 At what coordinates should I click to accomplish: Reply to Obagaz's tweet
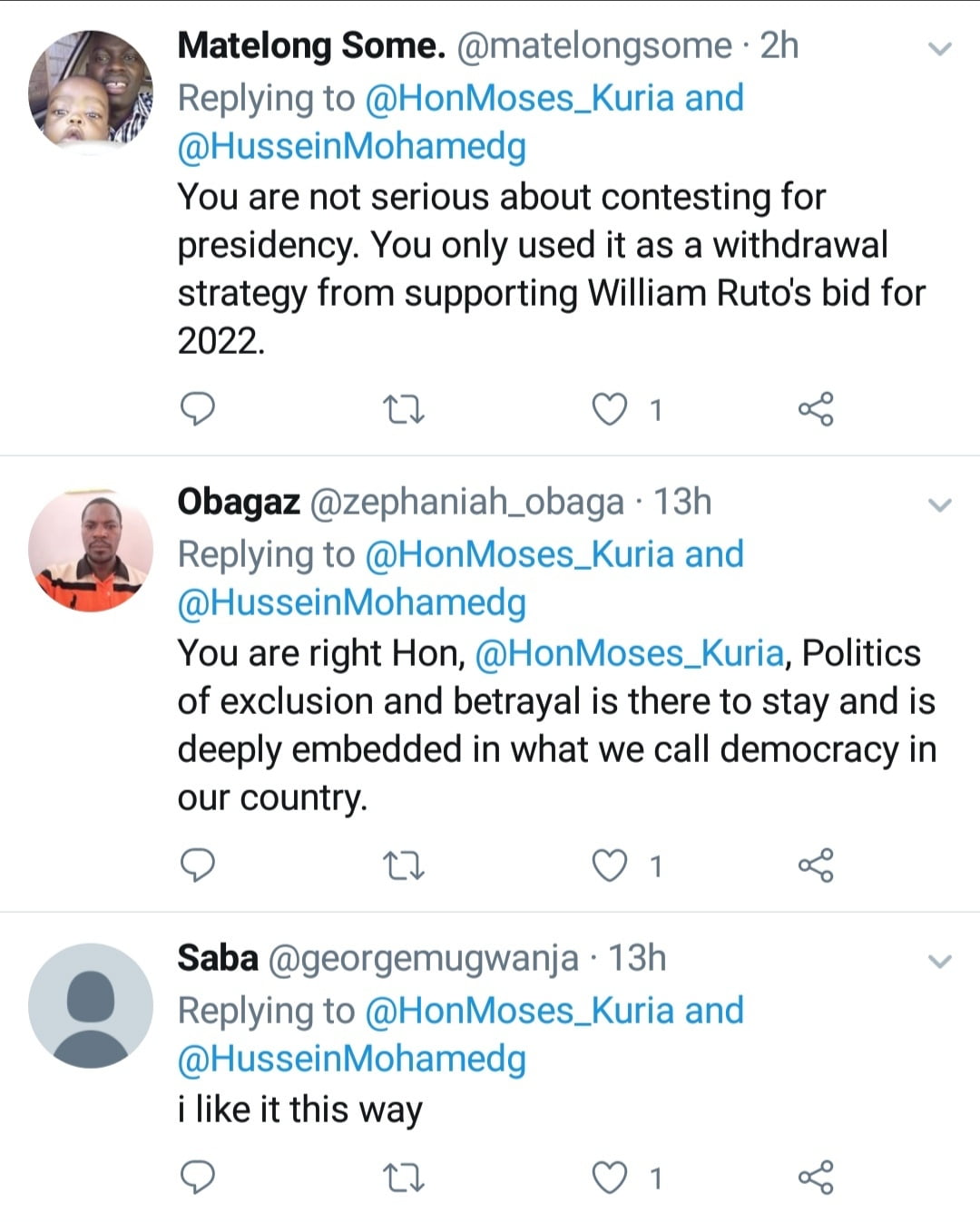tap(198, 865)
